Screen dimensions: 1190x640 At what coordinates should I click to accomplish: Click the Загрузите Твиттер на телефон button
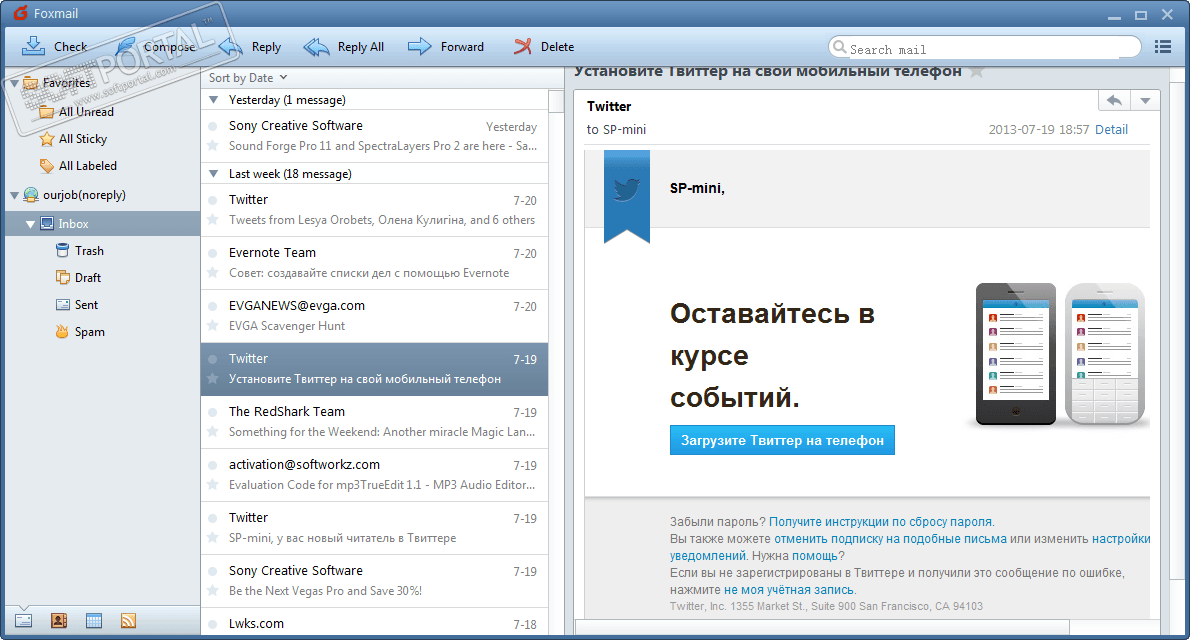pyautogui.click(x=782, y=440)
